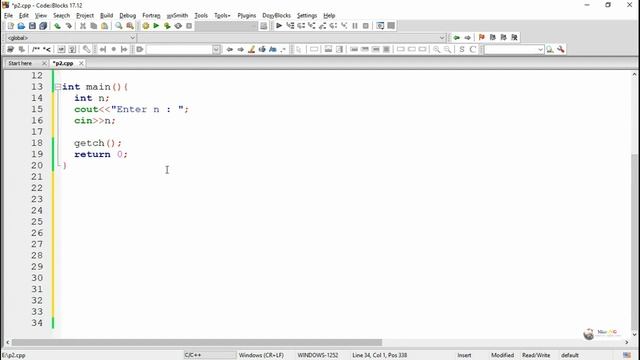Open the Debugging windows icon
640x360 pixels.
[380, 26]
